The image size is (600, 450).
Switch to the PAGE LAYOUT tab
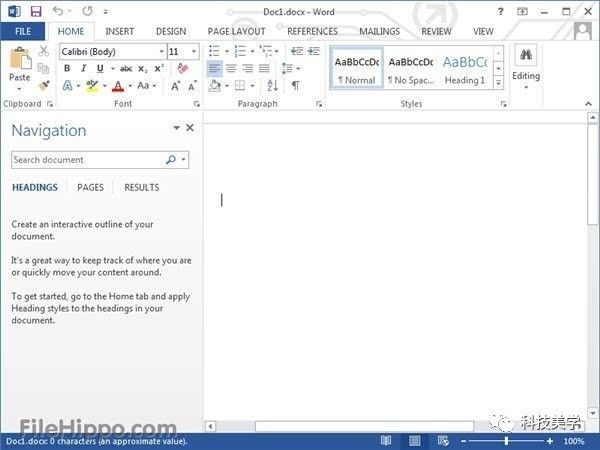[236, 31]
